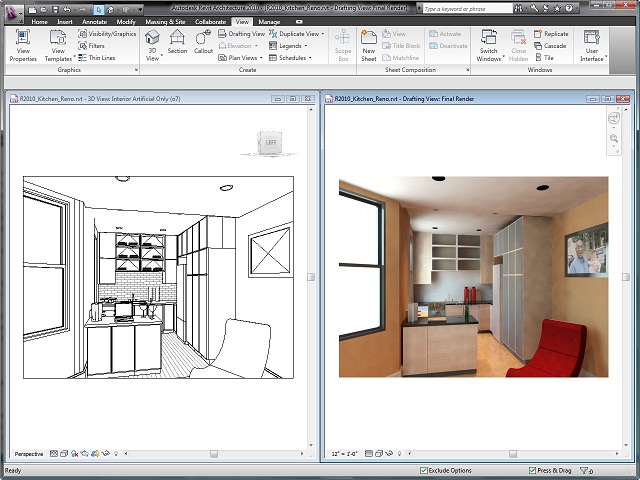Image resolution: width=640 pixels, height=480 pixels.
Task: Open View Properties in the Graphics panel
Action: coord(23,46)
